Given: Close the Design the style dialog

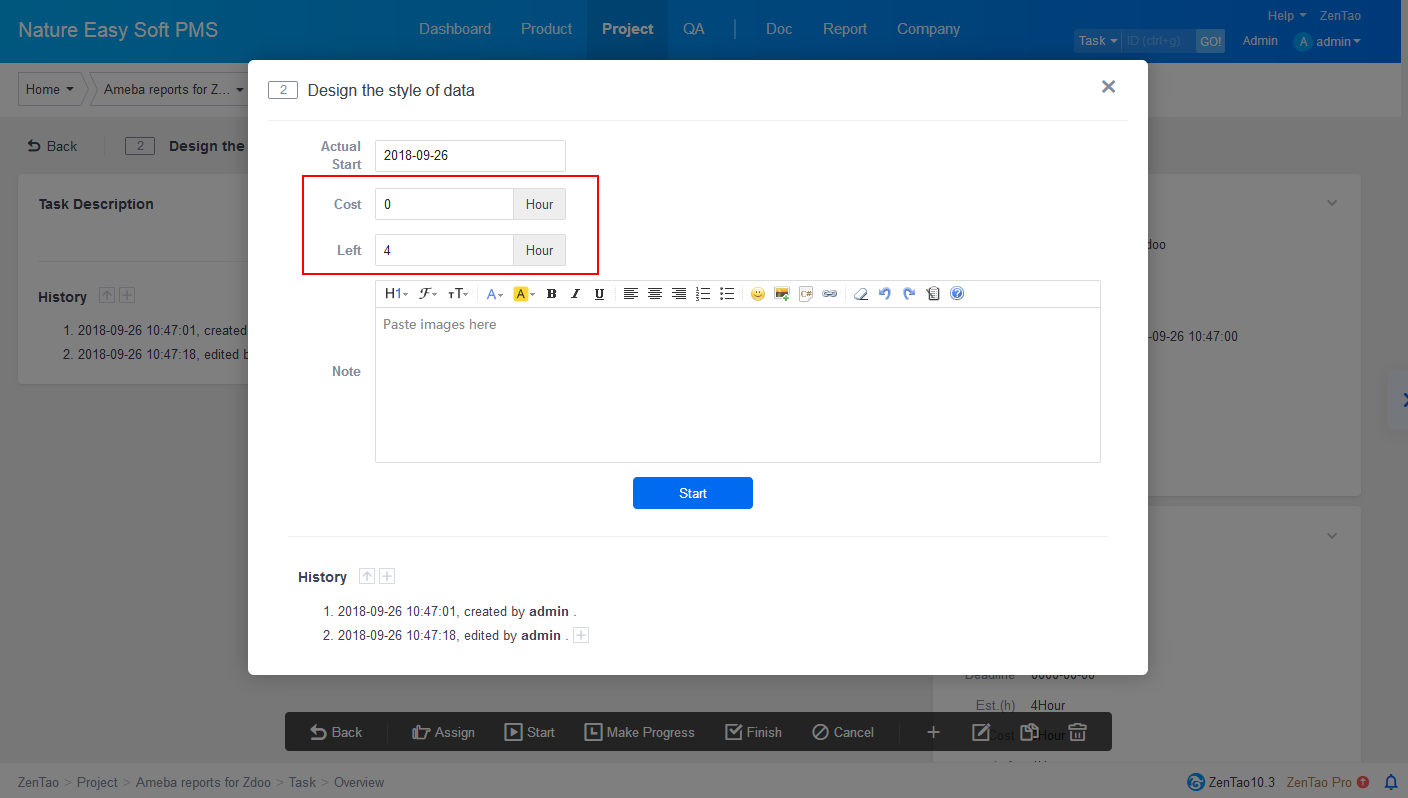Looking at the screenshot, I should click(x=1108, y=87).
